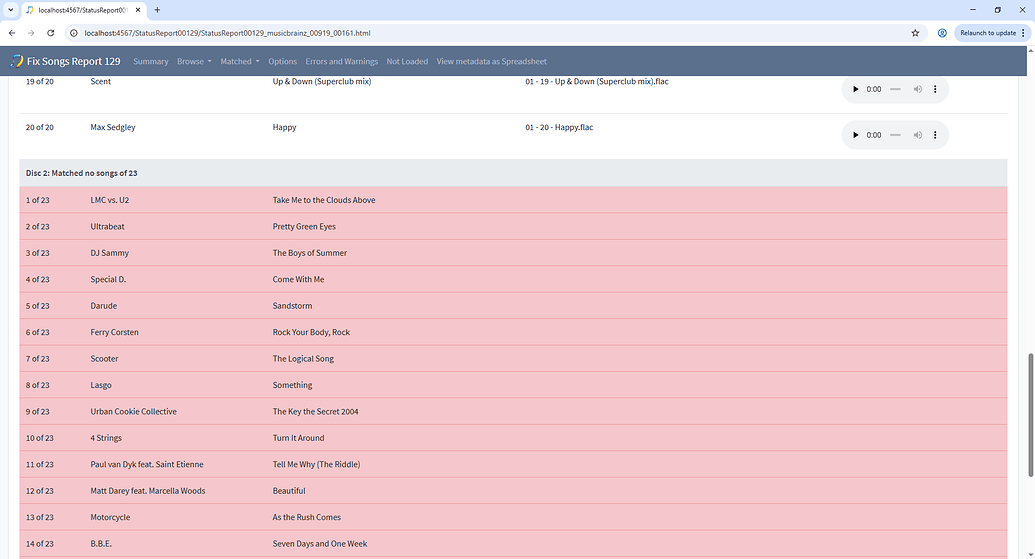Open more options for the Happy.flac player
1035x559 pixels.
coord(935,135)
